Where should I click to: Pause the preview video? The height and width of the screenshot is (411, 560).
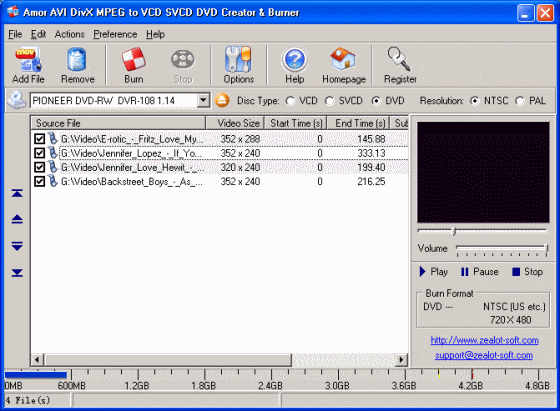pyautogui.click(x=479, y=272)
